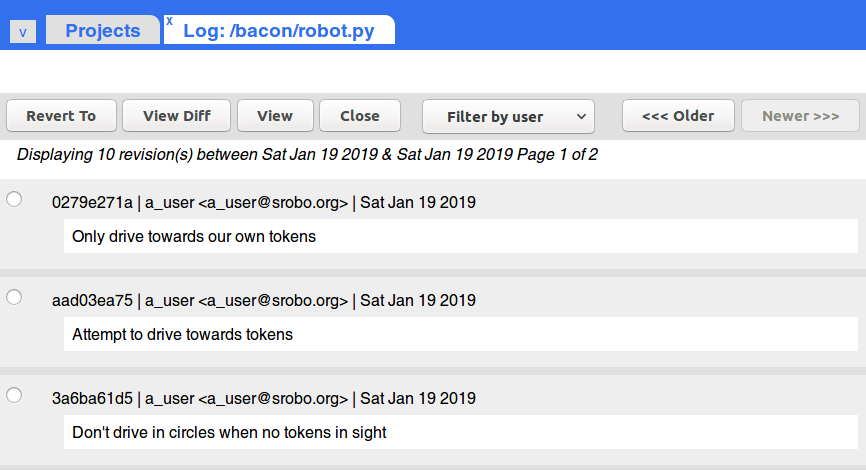The image size is (866, 470).
Task: Switch to the Projects tab
Action: point(103,30)
